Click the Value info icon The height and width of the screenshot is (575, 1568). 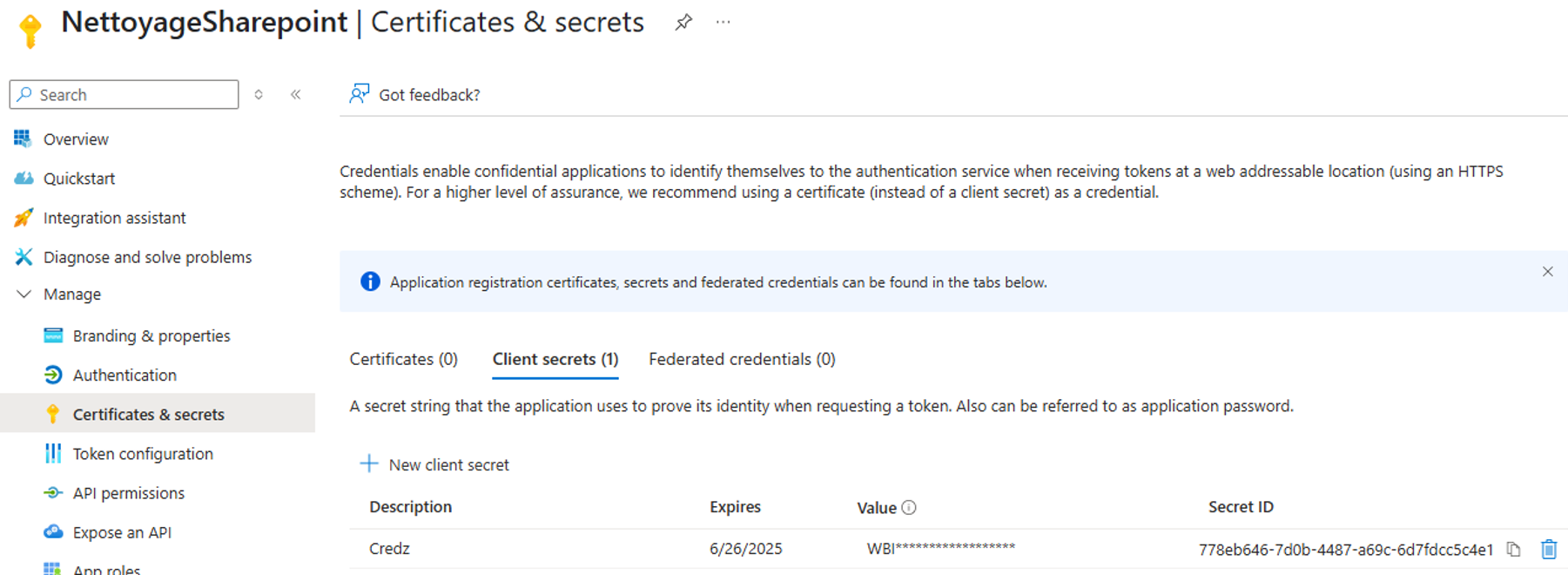point(909,508)
